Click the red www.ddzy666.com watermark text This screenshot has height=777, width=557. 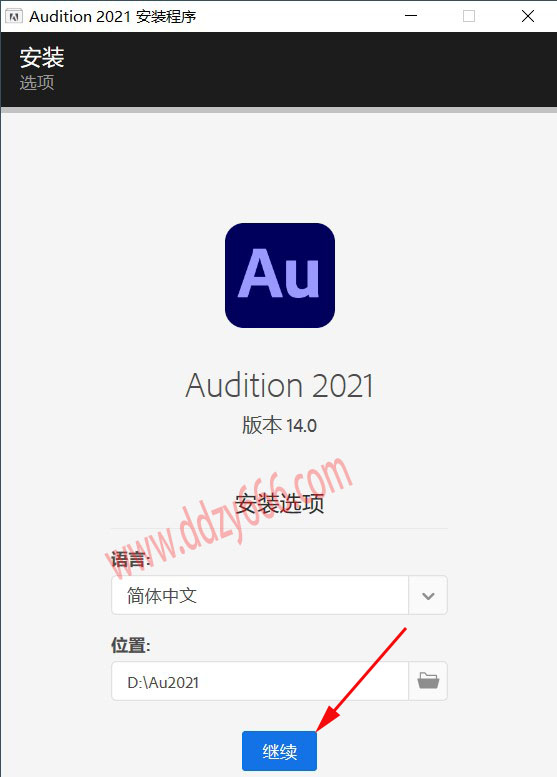tap(228, 518)
